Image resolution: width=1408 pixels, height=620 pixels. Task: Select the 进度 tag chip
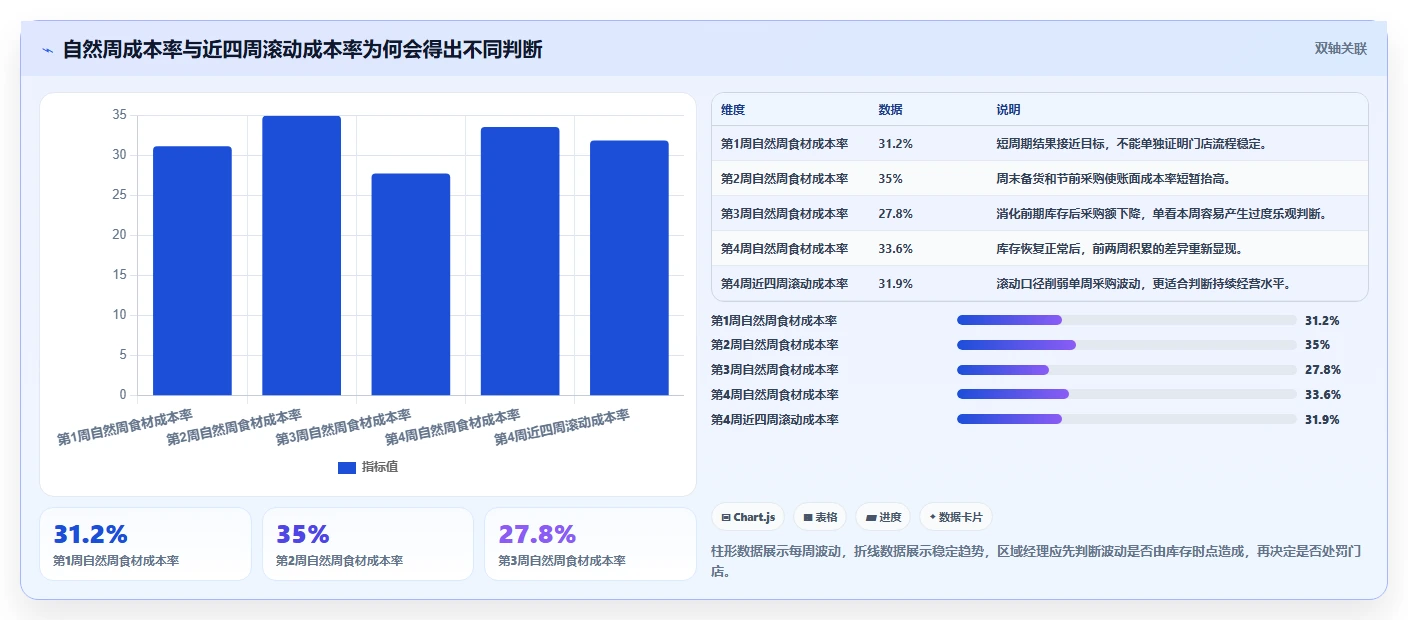point(883,517)
